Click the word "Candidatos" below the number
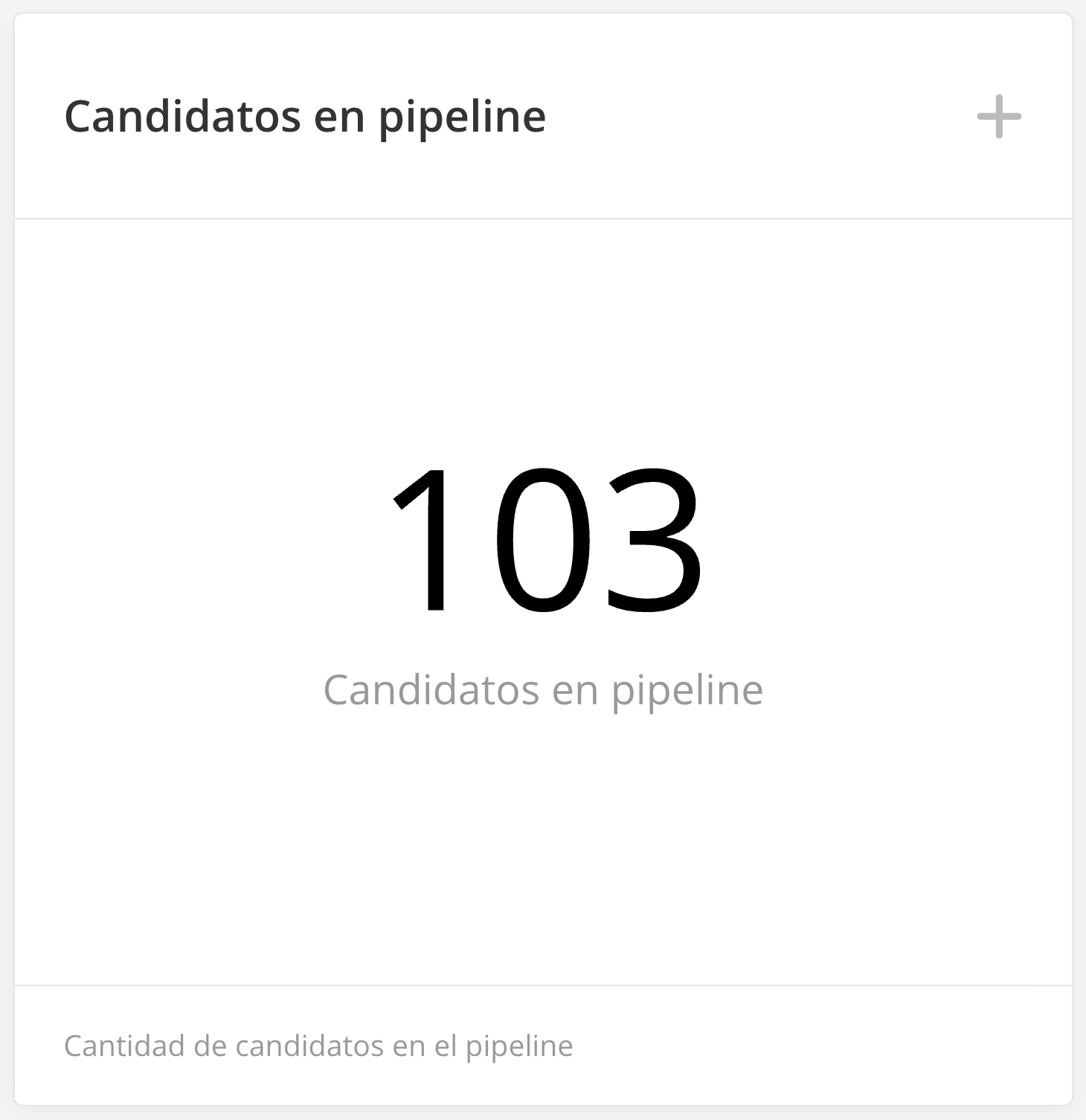This screenshot has width=1086, height=1120. tap(431, 690)
